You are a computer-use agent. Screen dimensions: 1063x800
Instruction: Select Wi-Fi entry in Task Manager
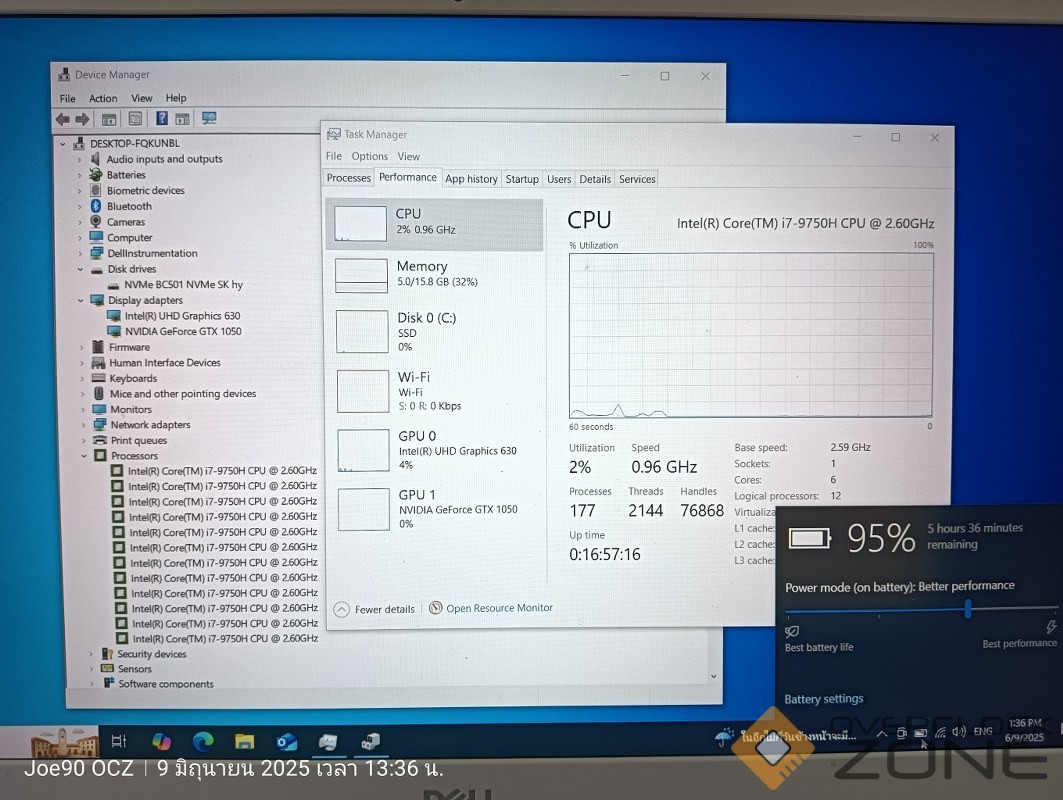[x=434, y=391]
